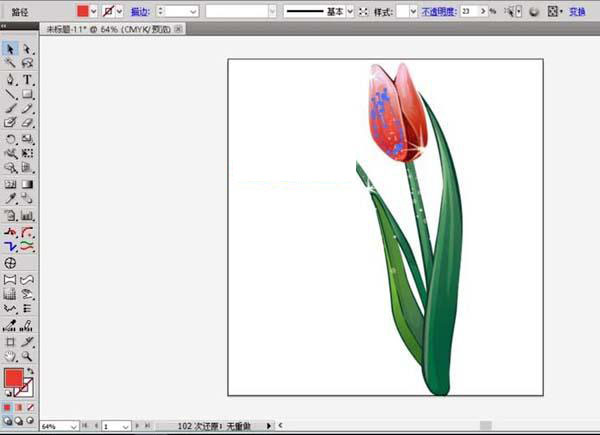
Task: Select the Scale tool
Action: (x=27, y=139)
